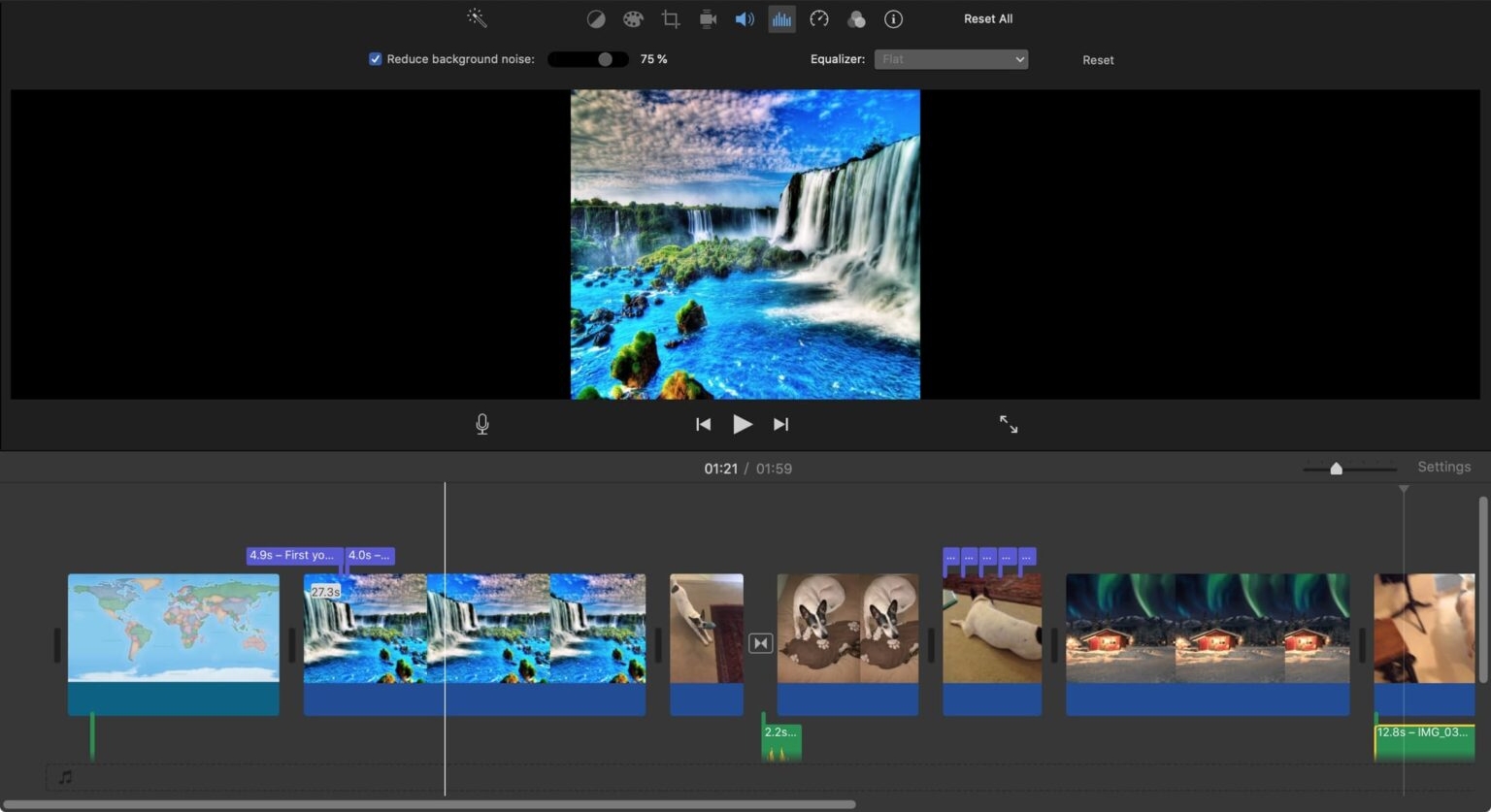The width and height of the screenshot is (1491, 812).
Task: Open the color correction palette
Action: [633, 19]
